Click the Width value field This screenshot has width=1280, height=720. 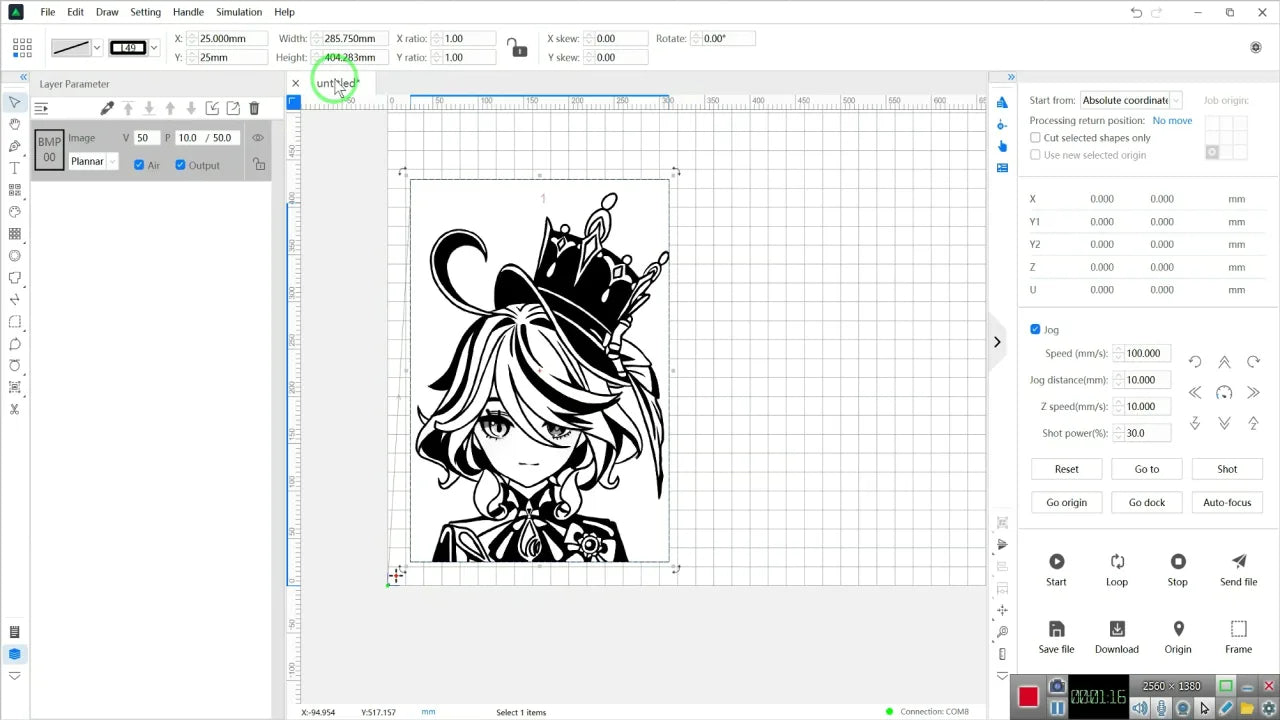[x=354, y=38]
